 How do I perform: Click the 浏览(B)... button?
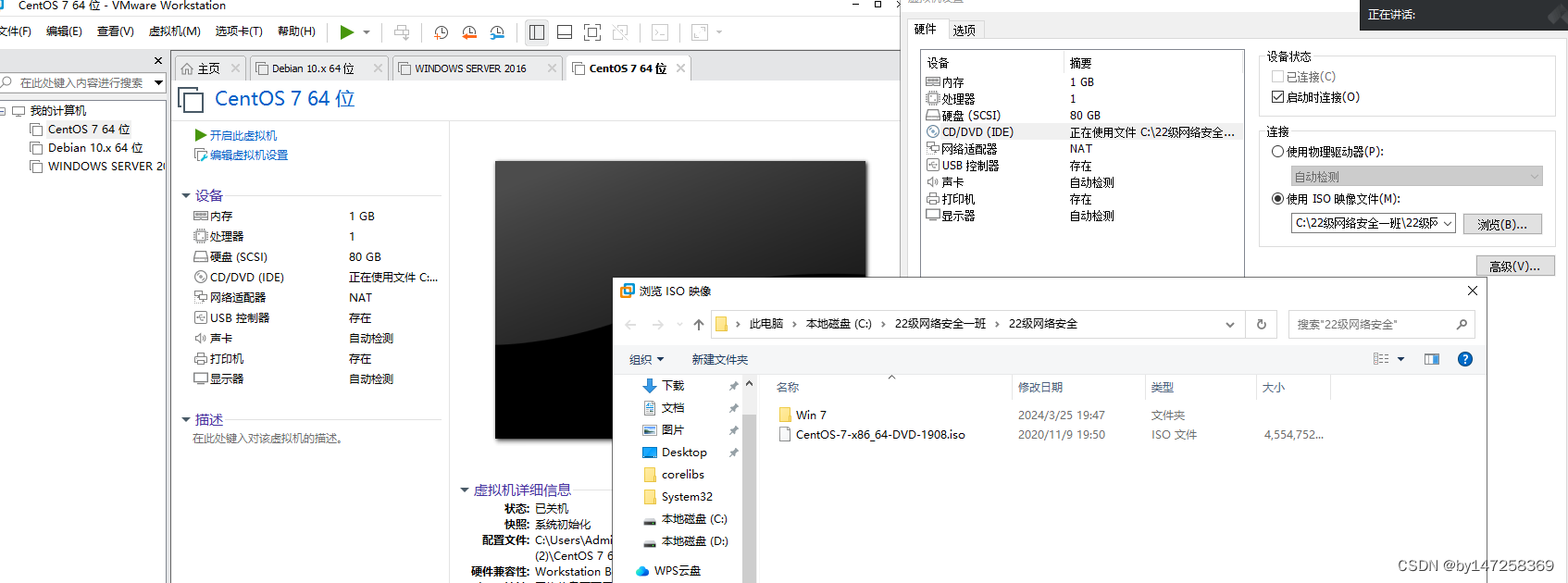pyautogui.click(x=1502, y=224)
